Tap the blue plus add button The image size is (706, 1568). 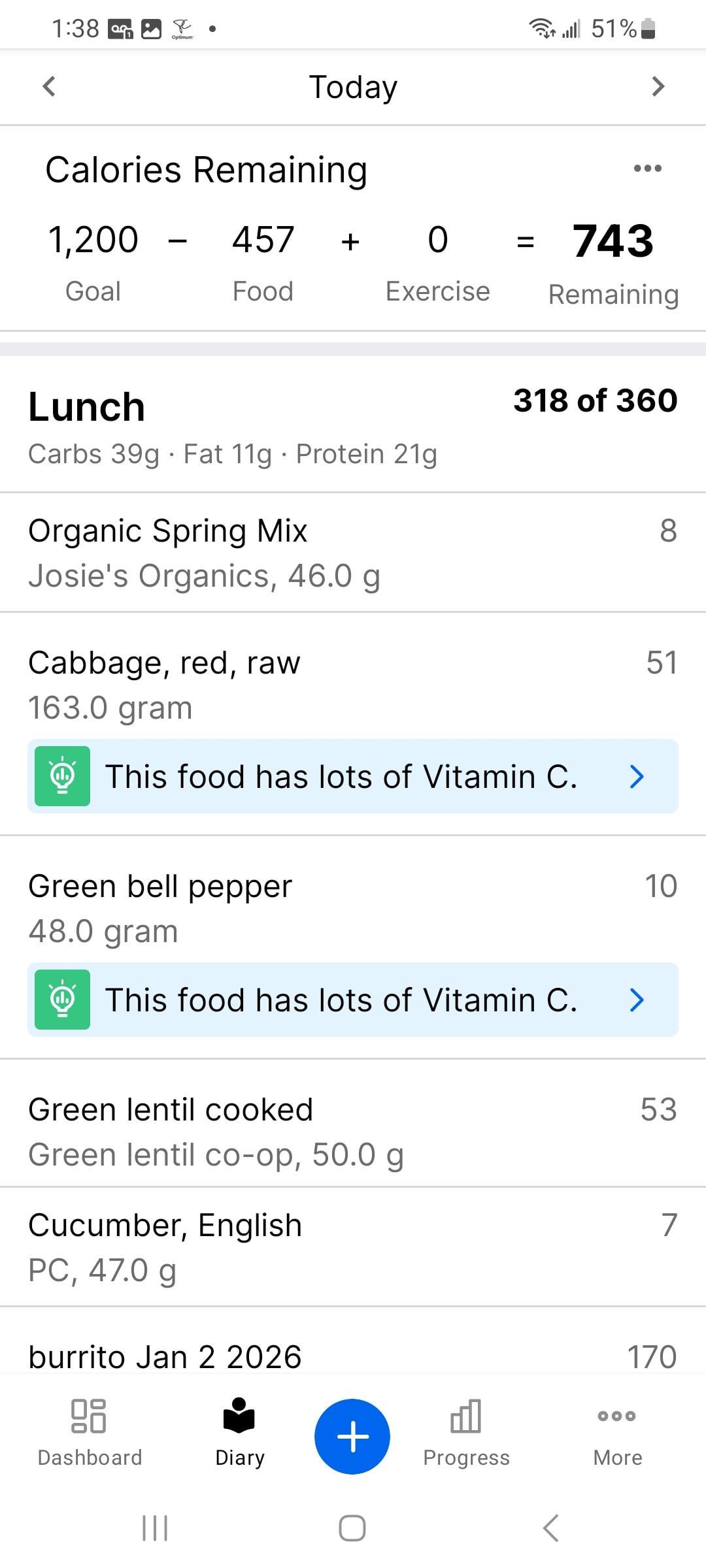[352, 1436]
